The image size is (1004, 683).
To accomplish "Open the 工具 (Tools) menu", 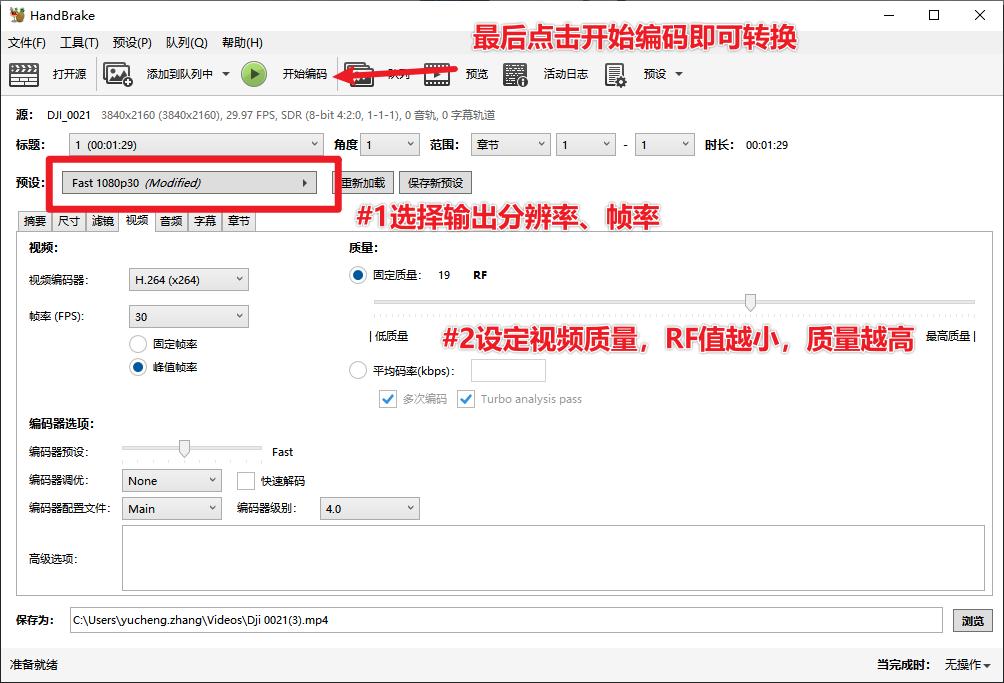I will (78, 44).
